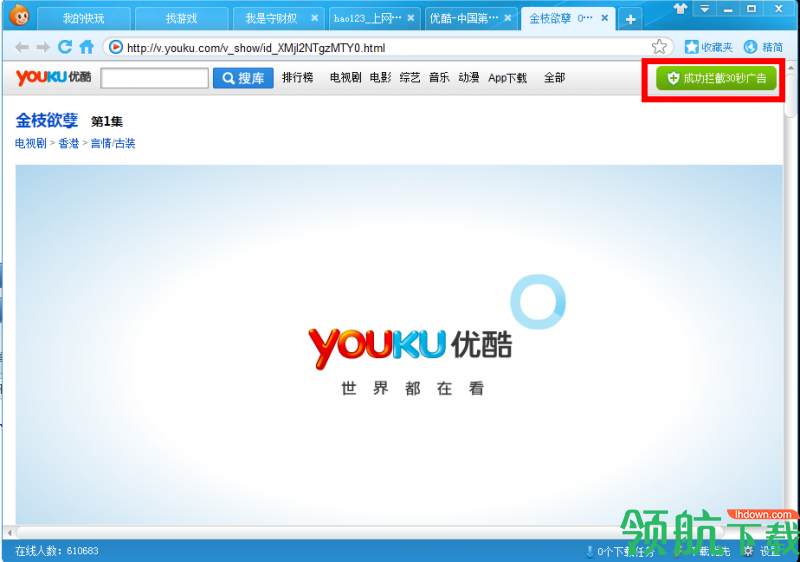Close the 金枝欲孽 tab
The height and width of the screenshot is (562, 800).
pos(605,18)
